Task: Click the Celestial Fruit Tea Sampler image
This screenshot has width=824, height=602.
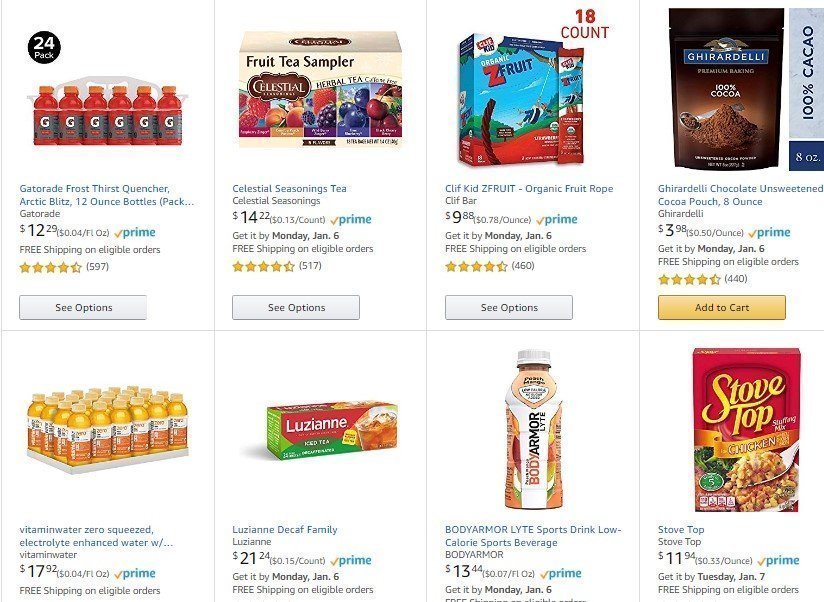Action: point(320,89)
